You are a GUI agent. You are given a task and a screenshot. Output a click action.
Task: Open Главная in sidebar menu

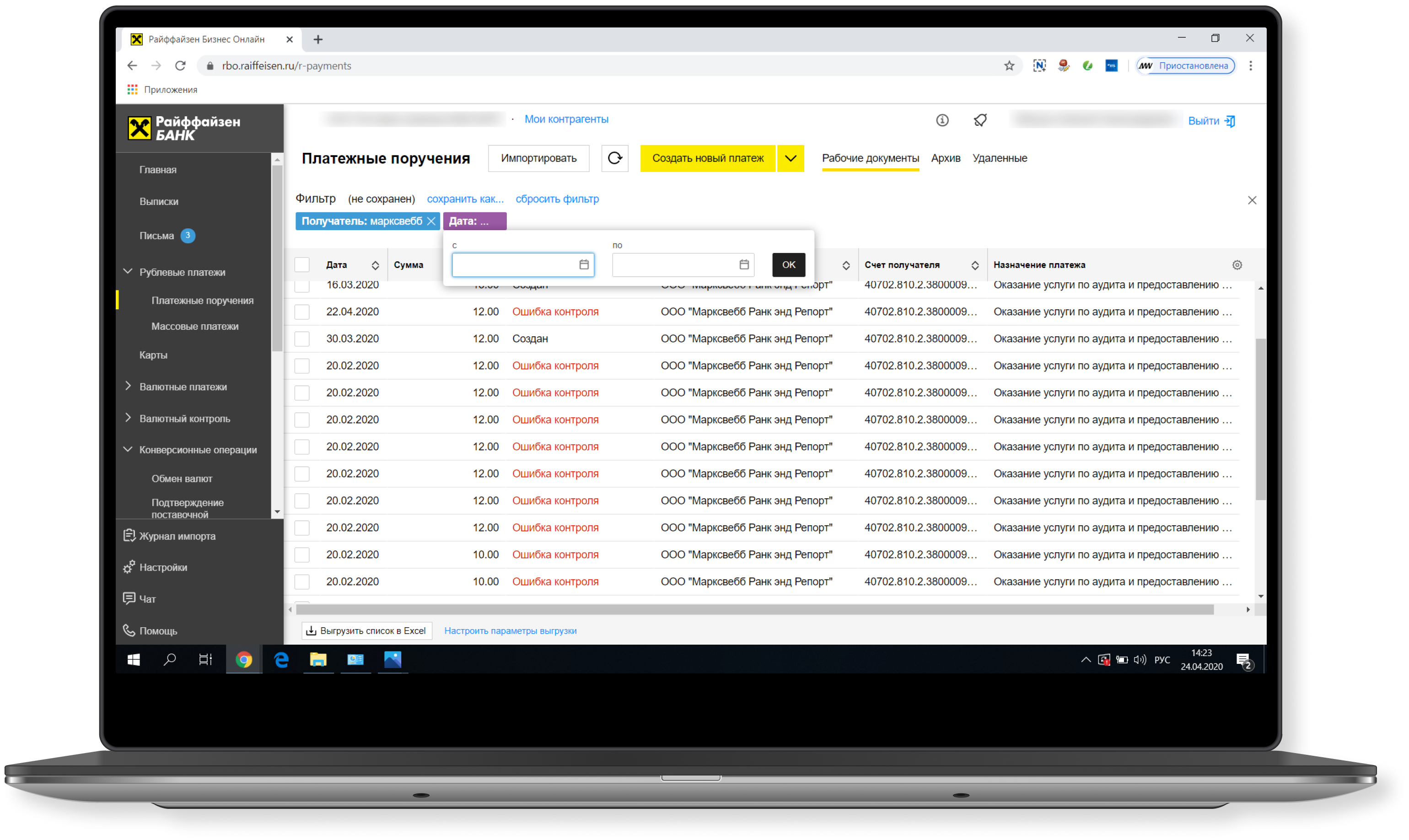click(158, 170)
